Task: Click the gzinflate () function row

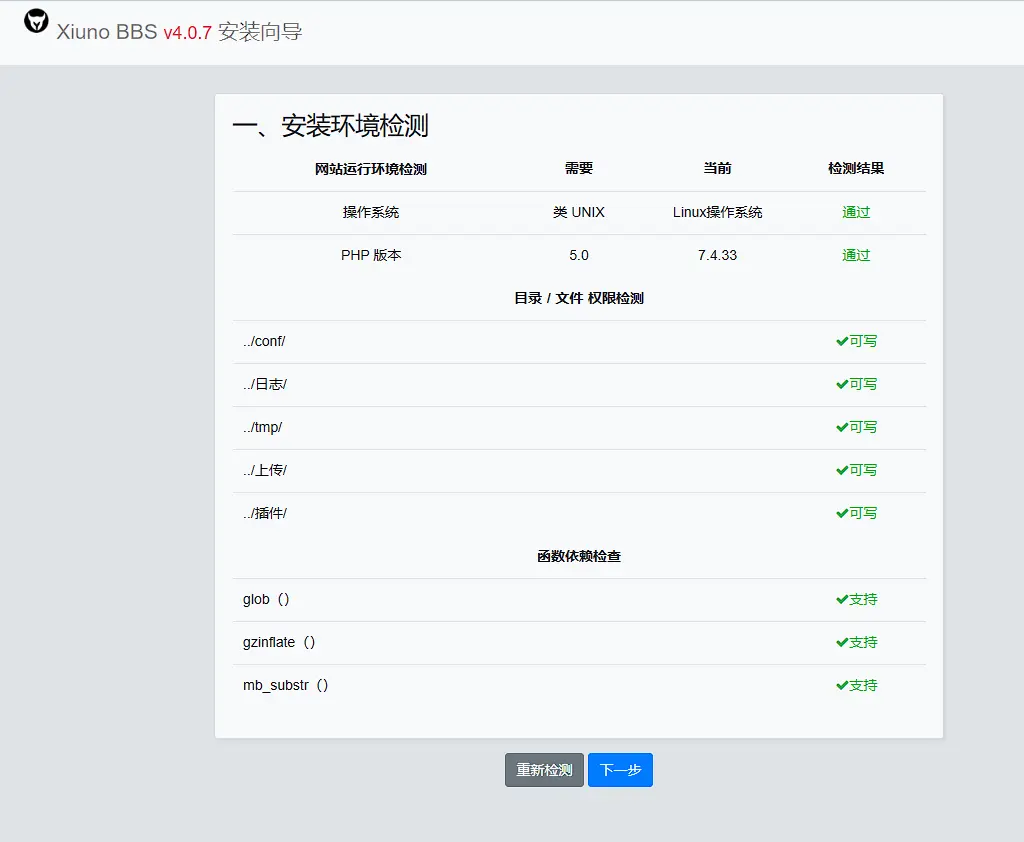Action: [579, 643]
